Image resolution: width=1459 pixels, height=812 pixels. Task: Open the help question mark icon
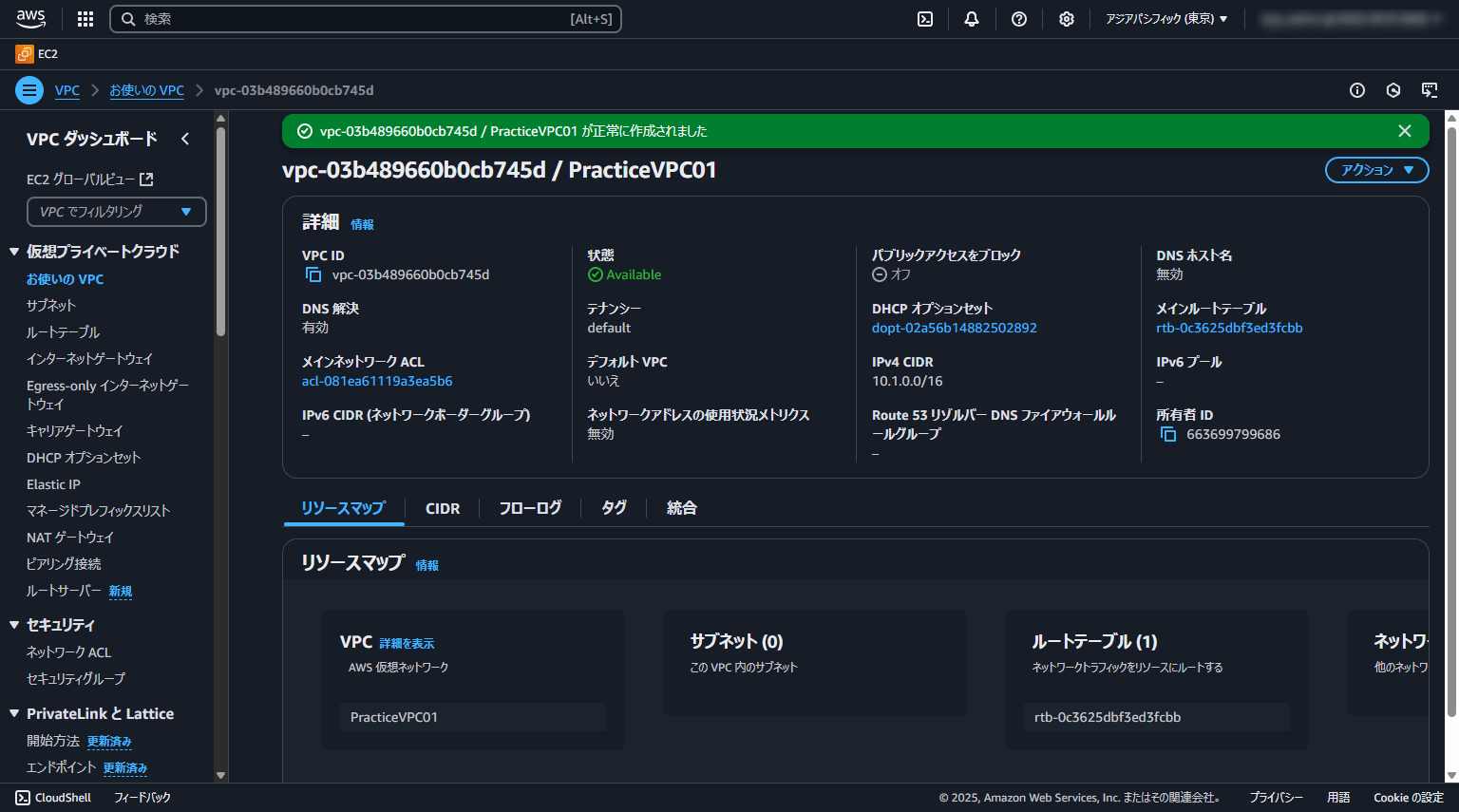pyautogui.click(x=1019, y=19)
